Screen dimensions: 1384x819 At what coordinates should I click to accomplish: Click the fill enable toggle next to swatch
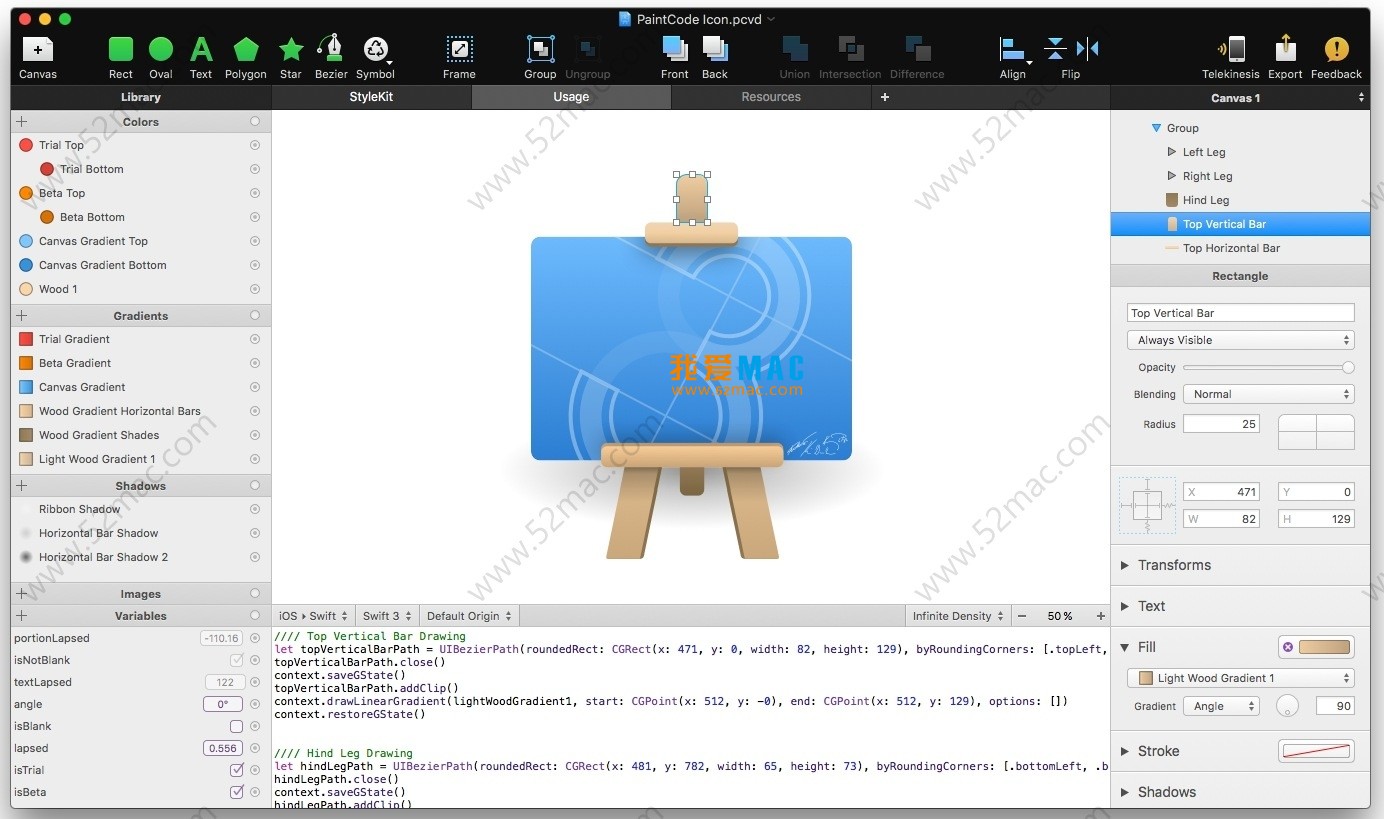[1288, 647]
